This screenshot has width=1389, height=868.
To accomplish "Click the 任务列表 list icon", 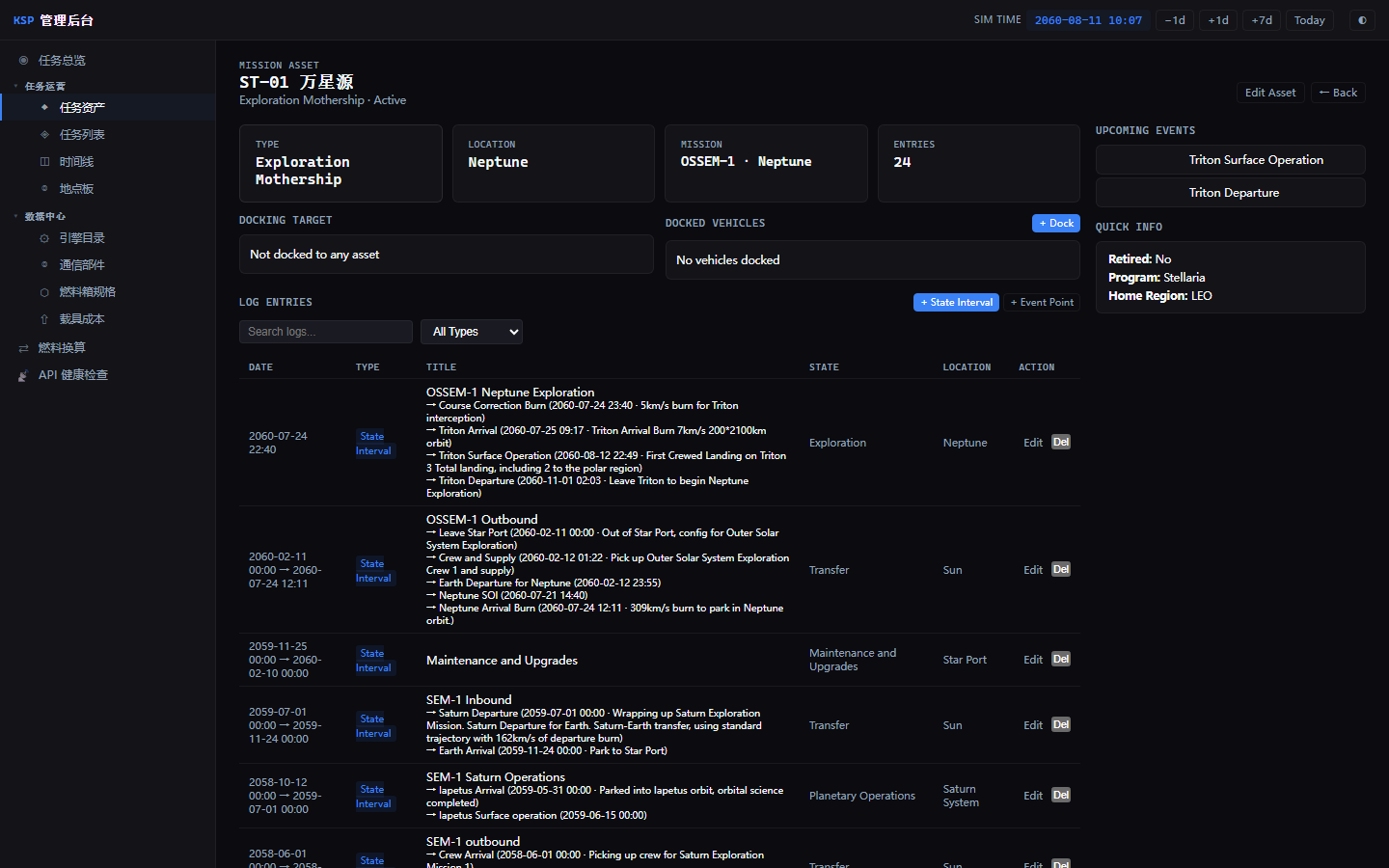I will pyautogui.click(x=44, y=134).
